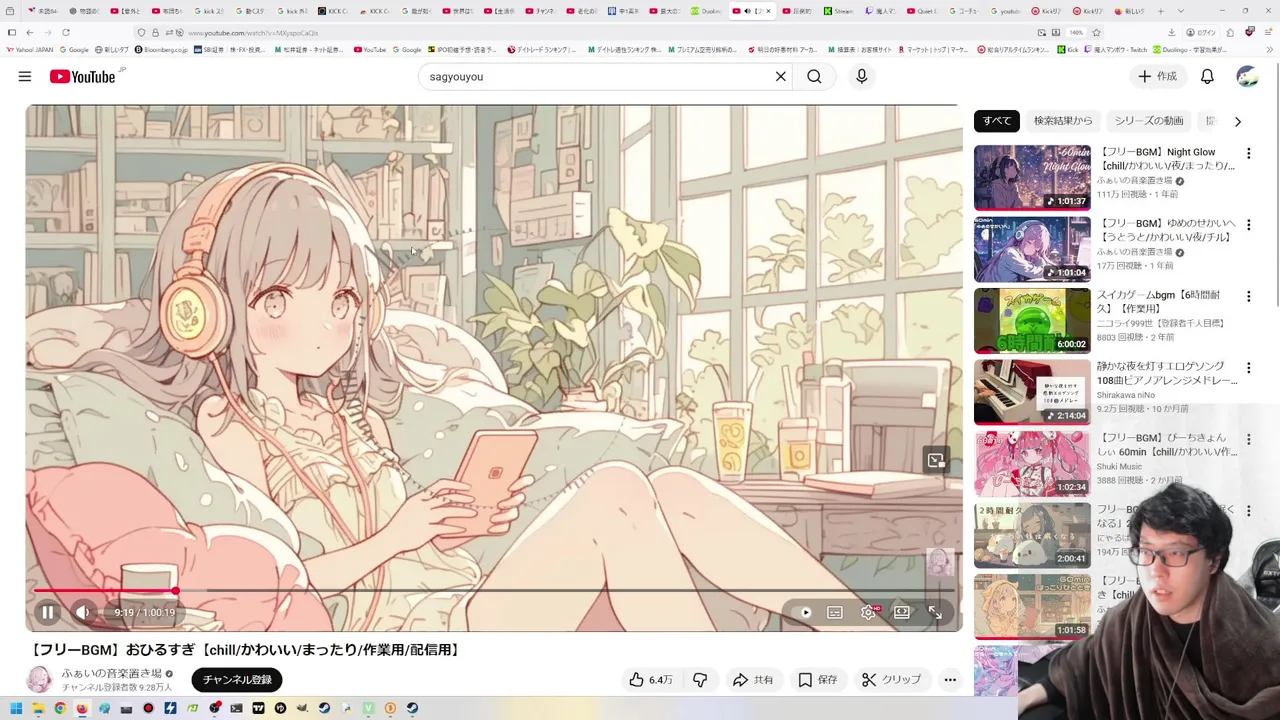The width and height of the screenshot is (1280, 720).
Task: Open Night Glow video thumbnail
Action: pyautogui.click(x=1032, y=178)
